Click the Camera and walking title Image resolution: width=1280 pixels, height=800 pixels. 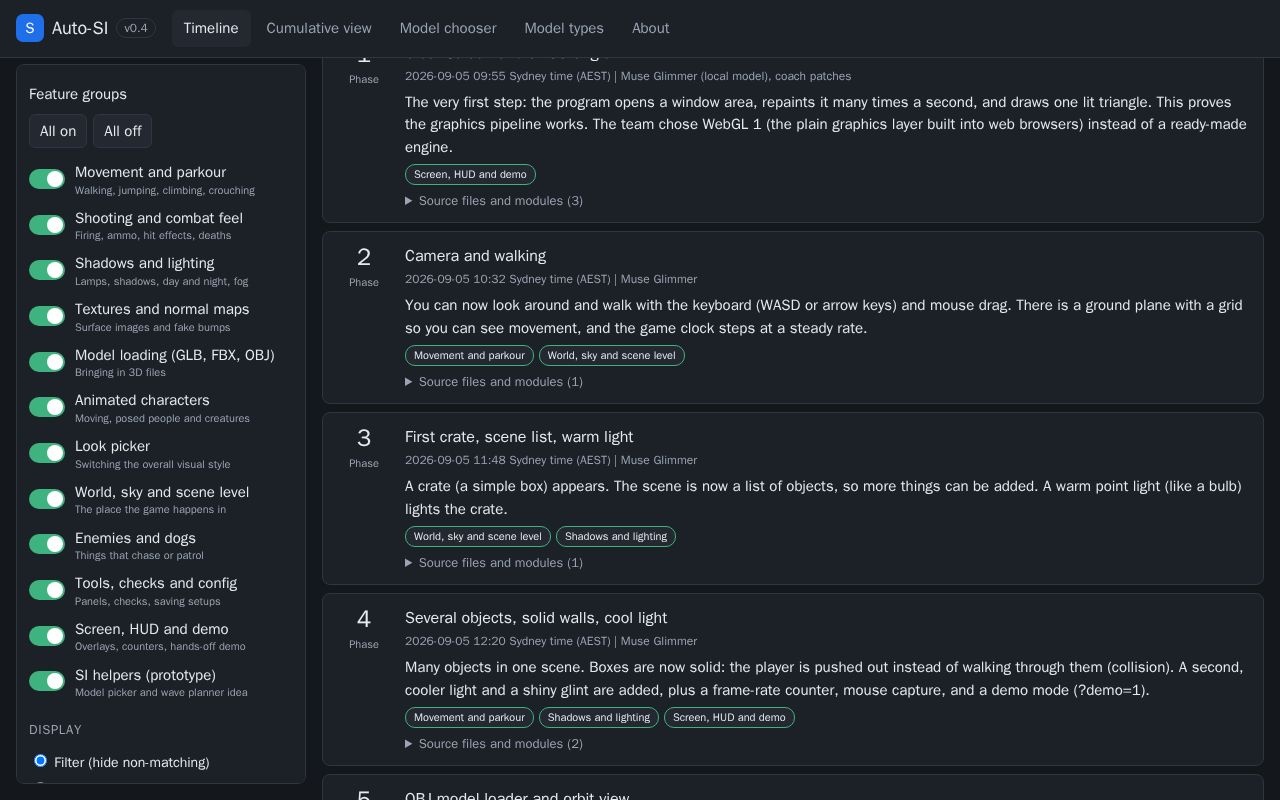[x=475, y=256]
